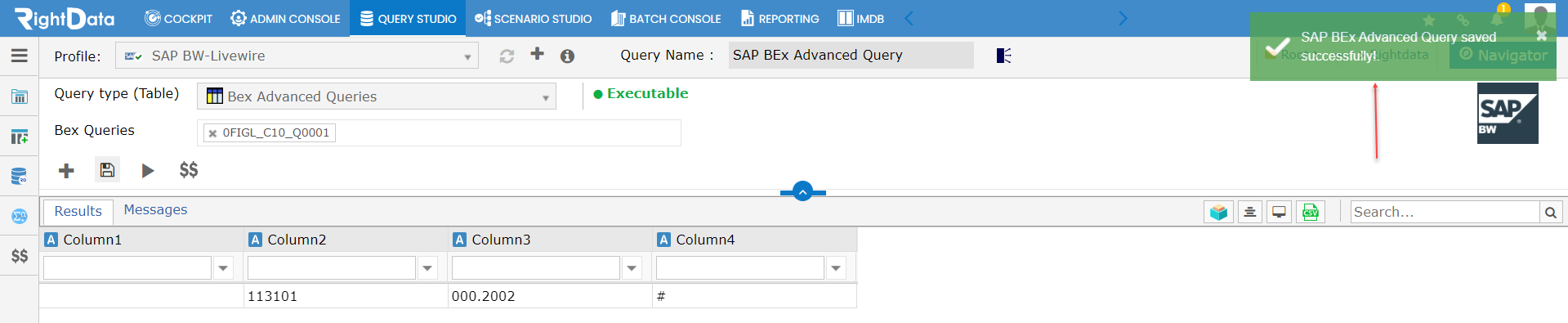Open the hamburger sidebar menu
The width and height of the screenshot is (1568, 323).
pos(20,56)
